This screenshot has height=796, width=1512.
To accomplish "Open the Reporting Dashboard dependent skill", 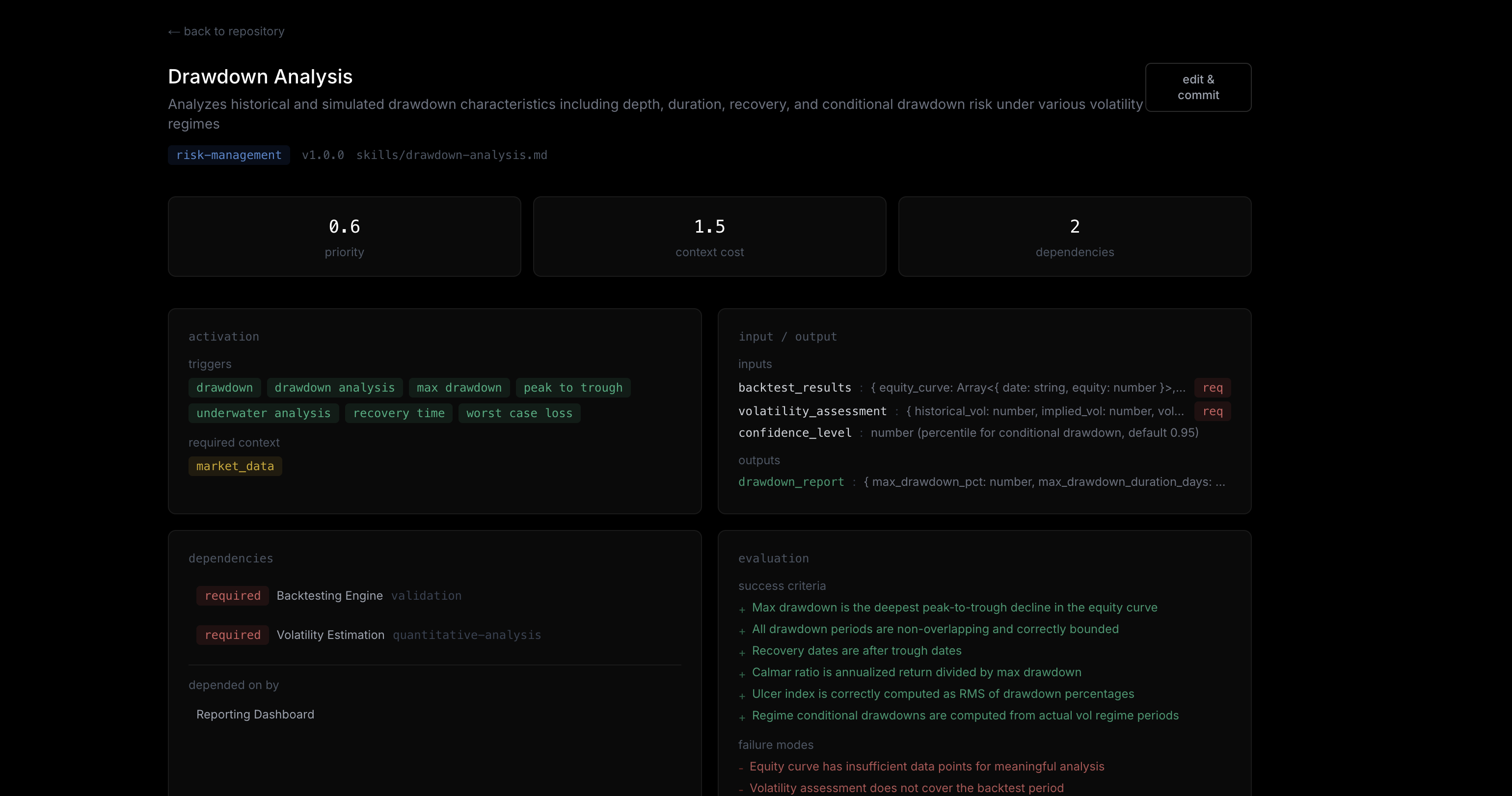I will [255, 715].
